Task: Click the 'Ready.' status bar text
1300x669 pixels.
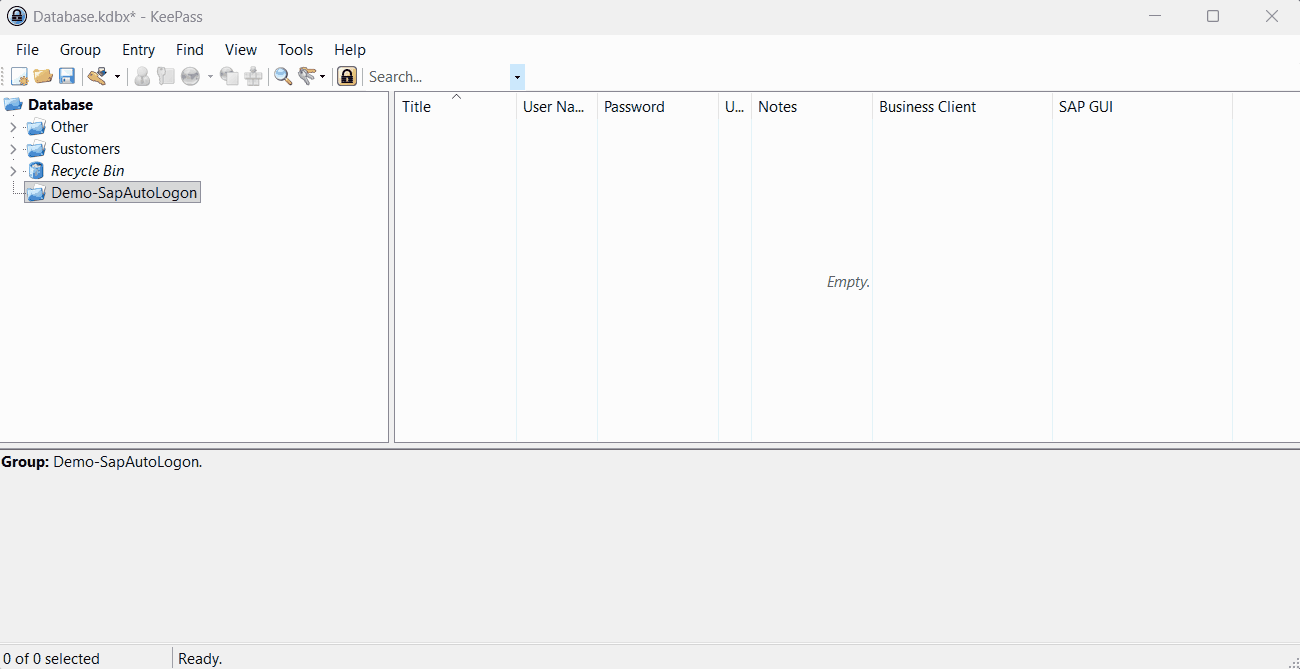Action: [200, 659]
